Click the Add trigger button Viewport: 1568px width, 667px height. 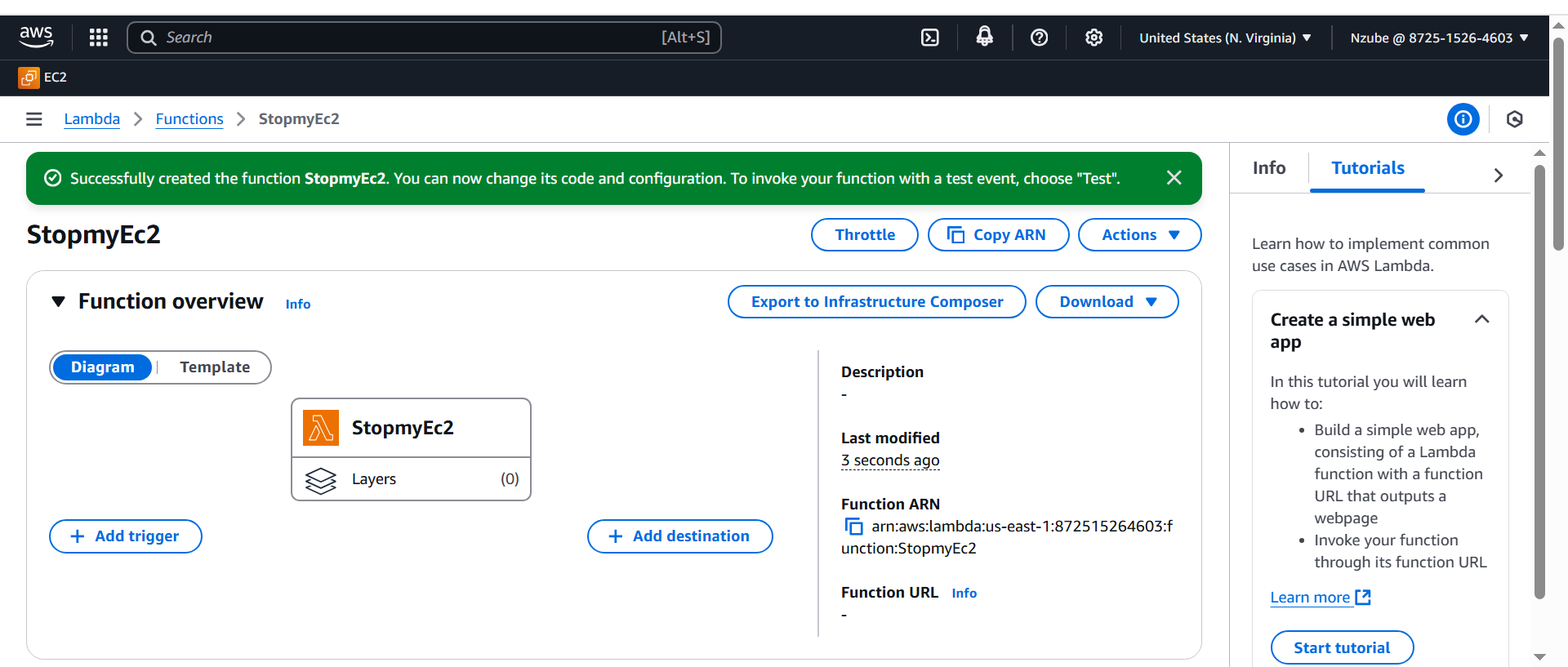click(125, 536)
